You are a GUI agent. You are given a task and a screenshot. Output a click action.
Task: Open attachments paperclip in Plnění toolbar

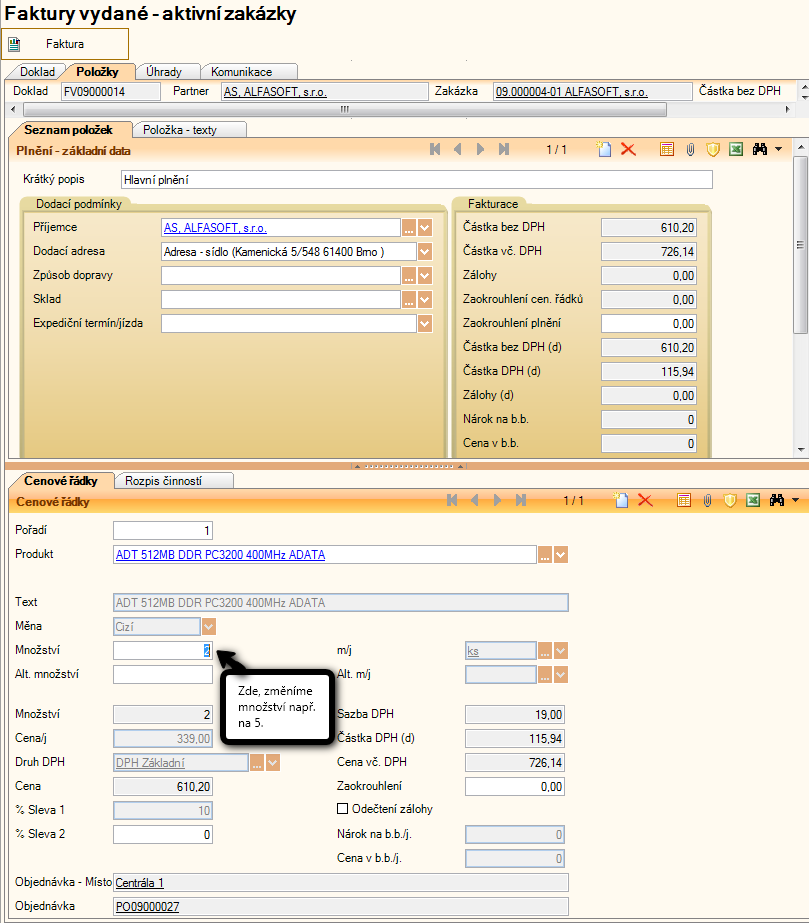(690, 149)
